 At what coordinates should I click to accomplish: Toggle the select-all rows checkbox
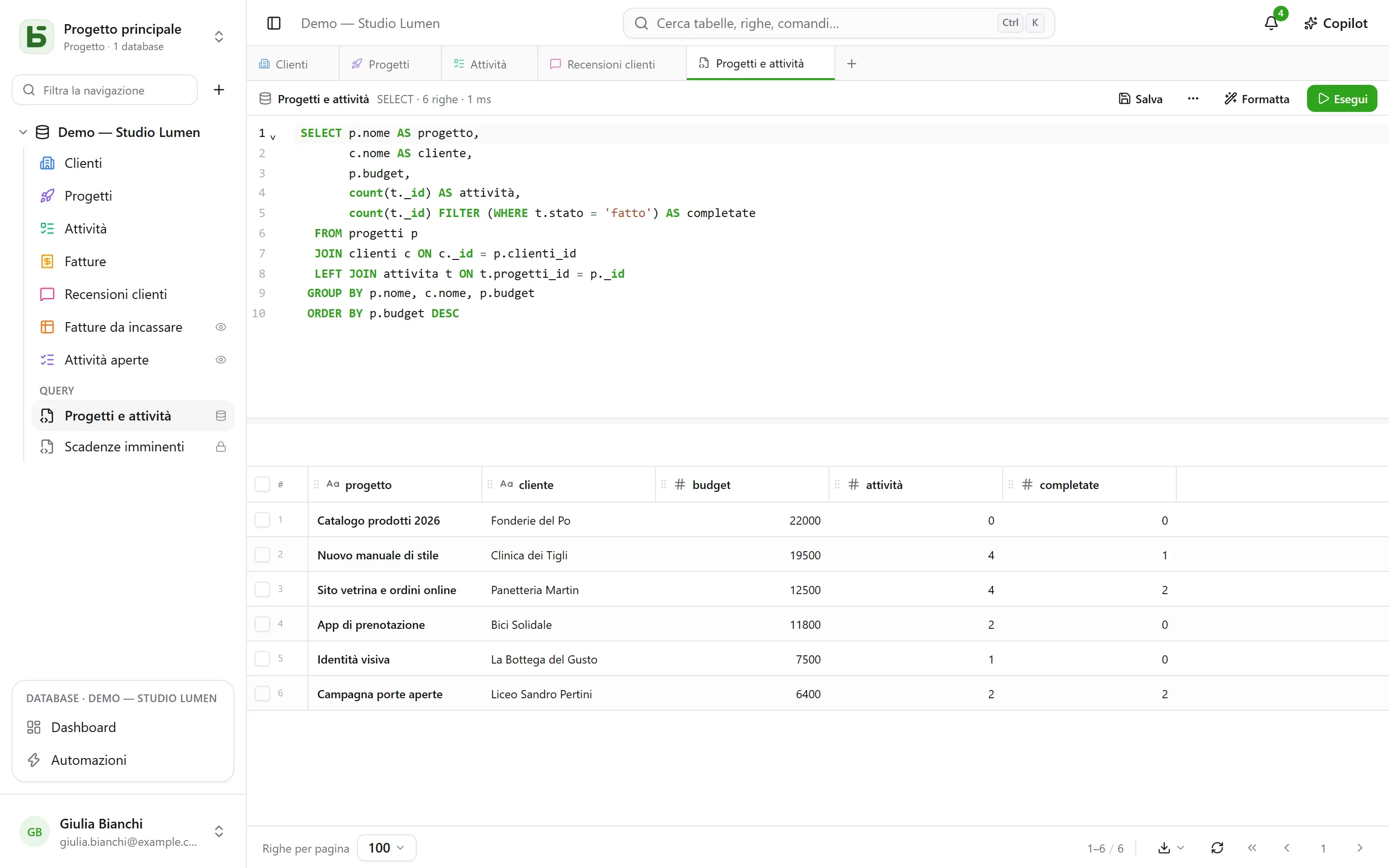point(262,484)
